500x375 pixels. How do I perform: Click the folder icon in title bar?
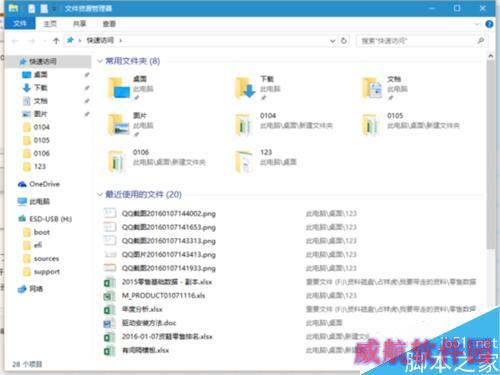[x=13, y=8]
